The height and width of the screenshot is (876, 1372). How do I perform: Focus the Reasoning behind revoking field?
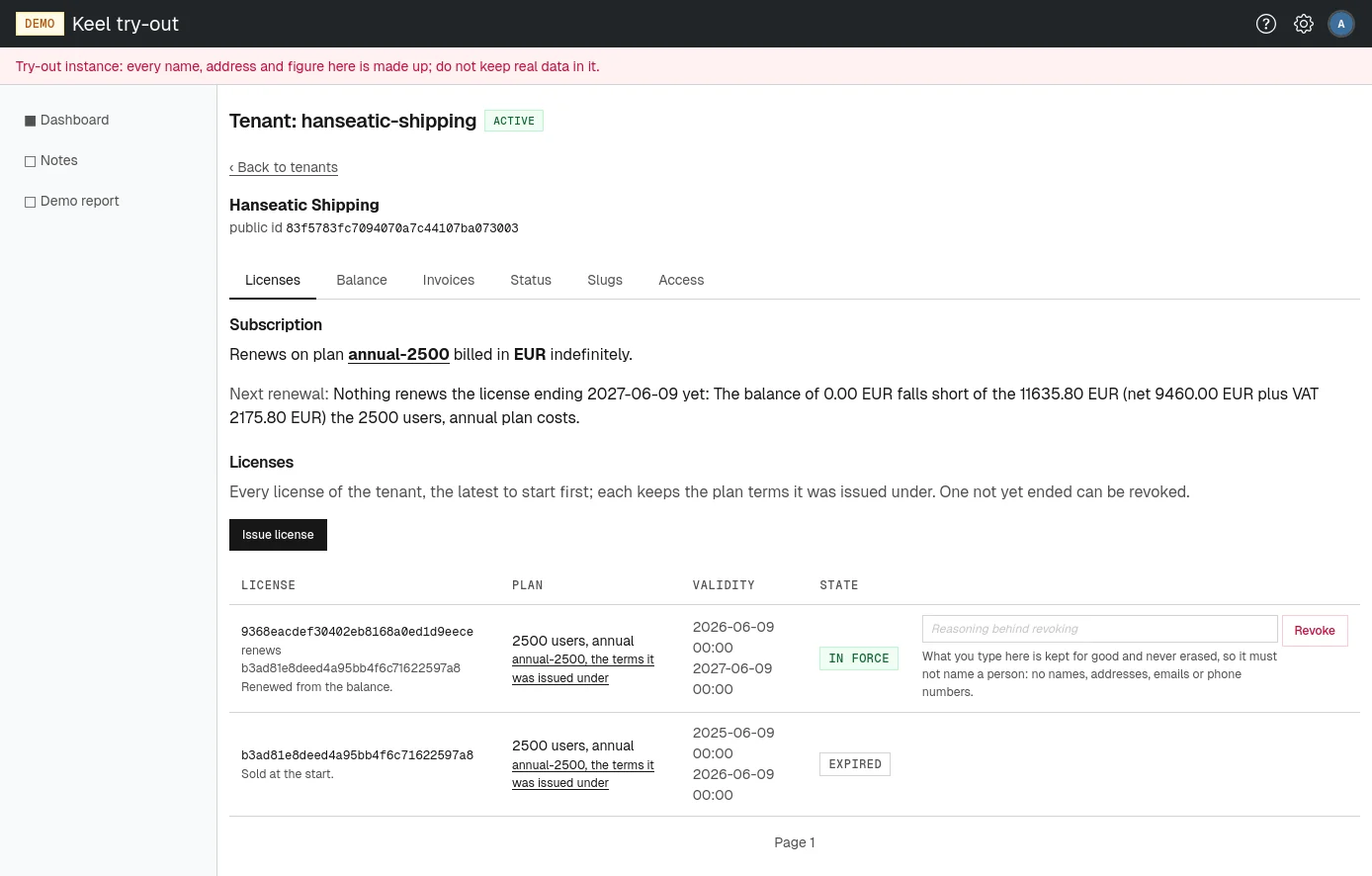click(1100, 629)
